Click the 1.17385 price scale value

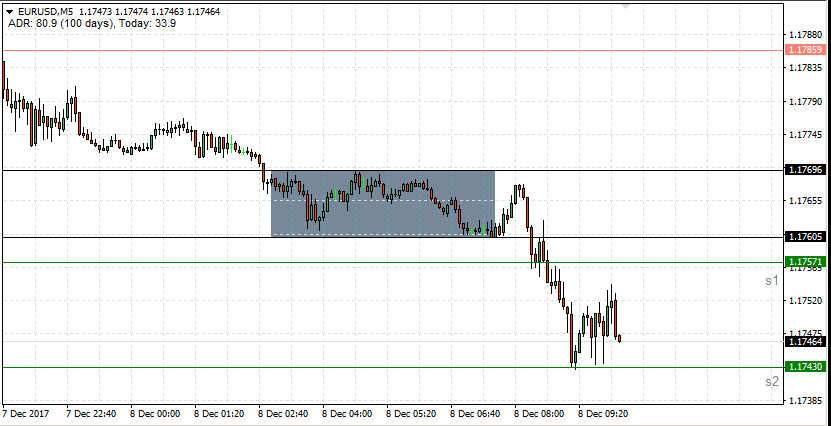click(805, 401)
